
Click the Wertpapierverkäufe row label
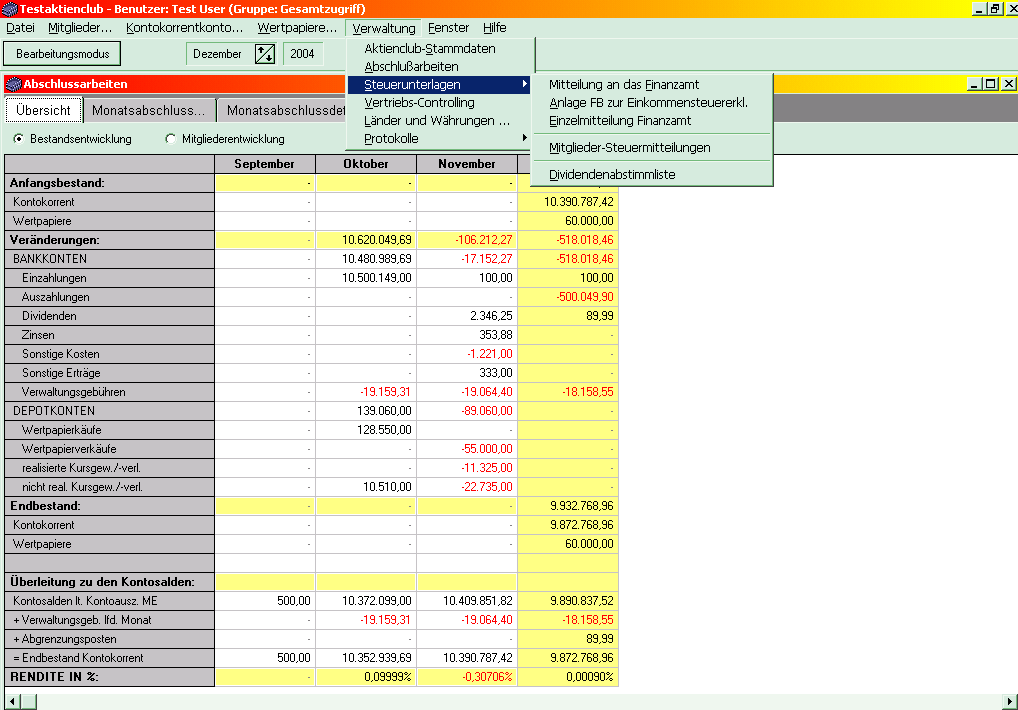110,449
